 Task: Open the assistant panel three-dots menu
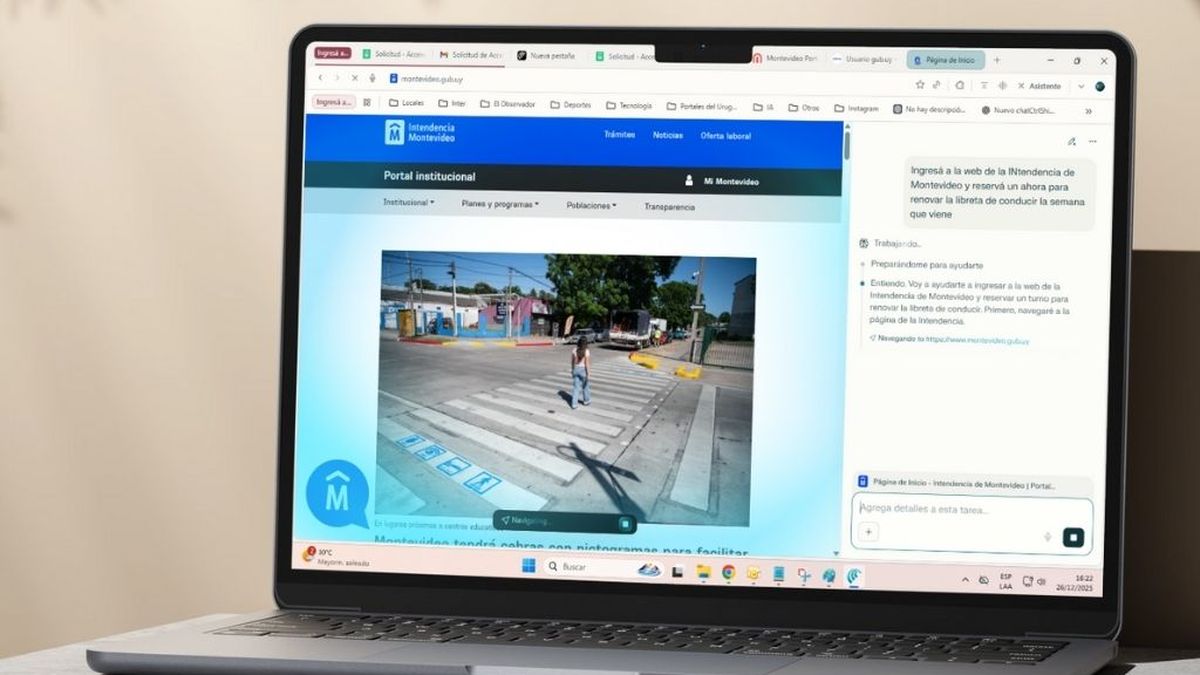click(x=1092, y=142)
